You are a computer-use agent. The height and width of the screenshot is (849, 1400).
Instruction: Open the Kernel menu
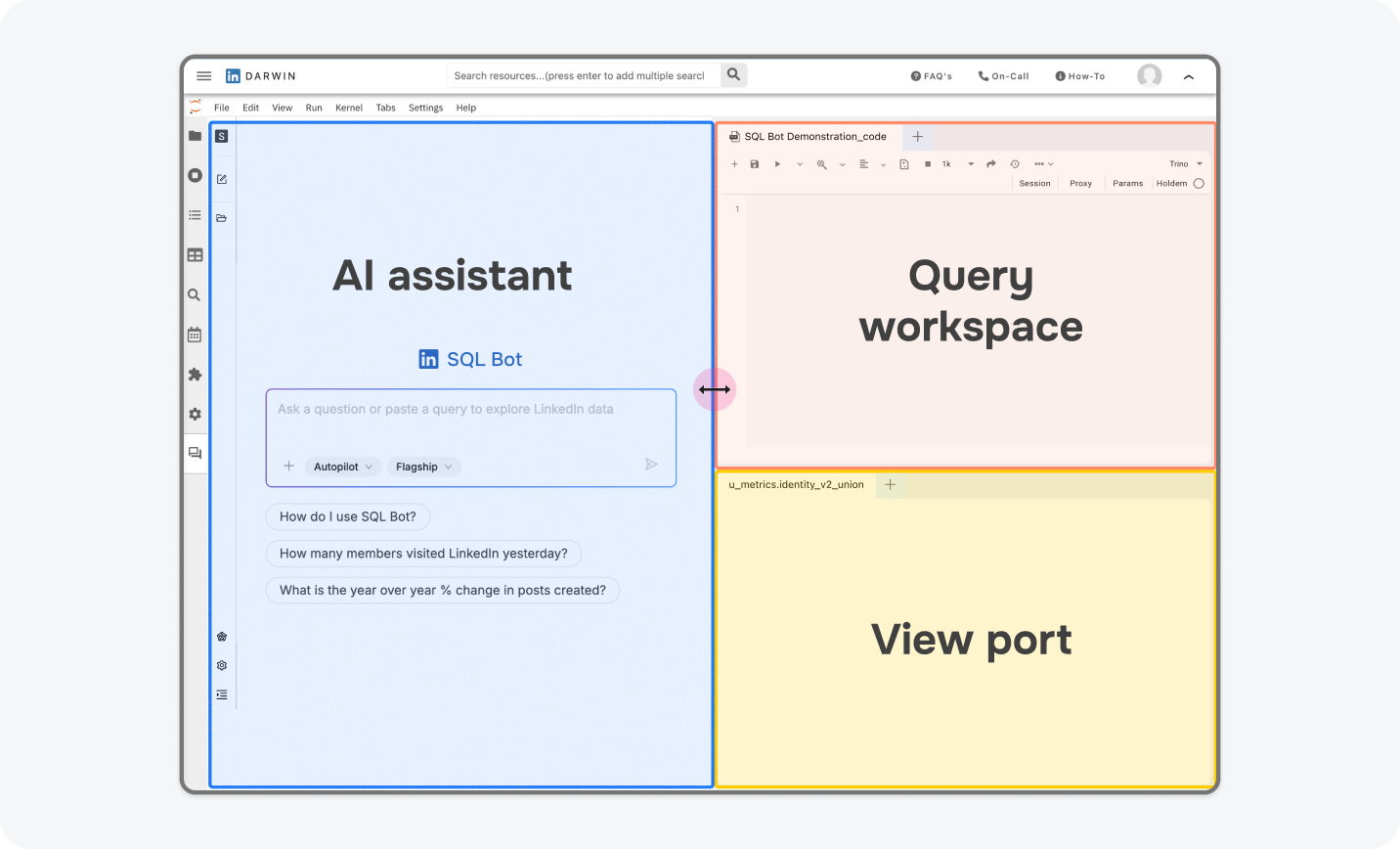coord(349,108)
